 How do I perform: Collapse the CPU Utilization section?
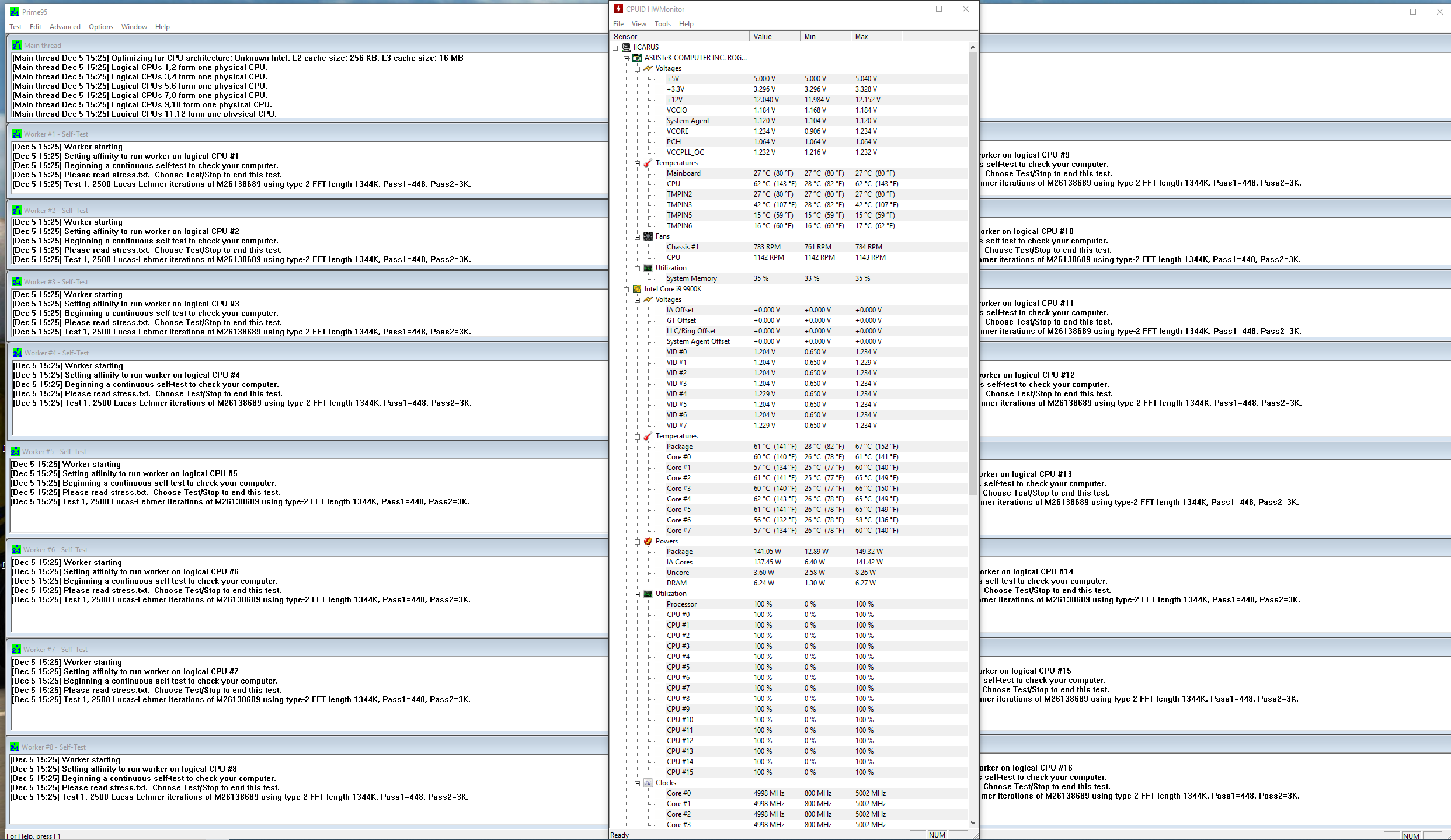pyautogui.click(x=638, y=594)
